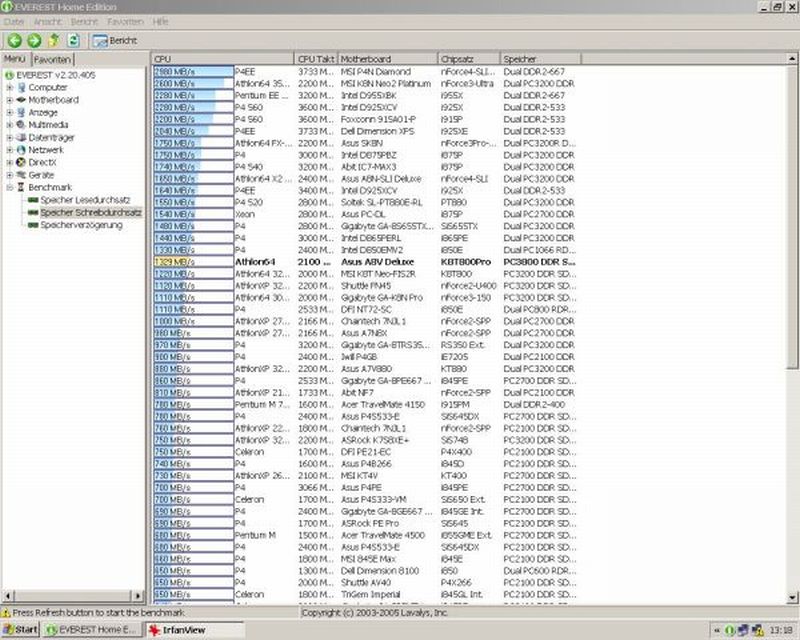Sort by the CPU Takt column header
The width and height of the screenshot is (800, 640).
click(315, 59)
